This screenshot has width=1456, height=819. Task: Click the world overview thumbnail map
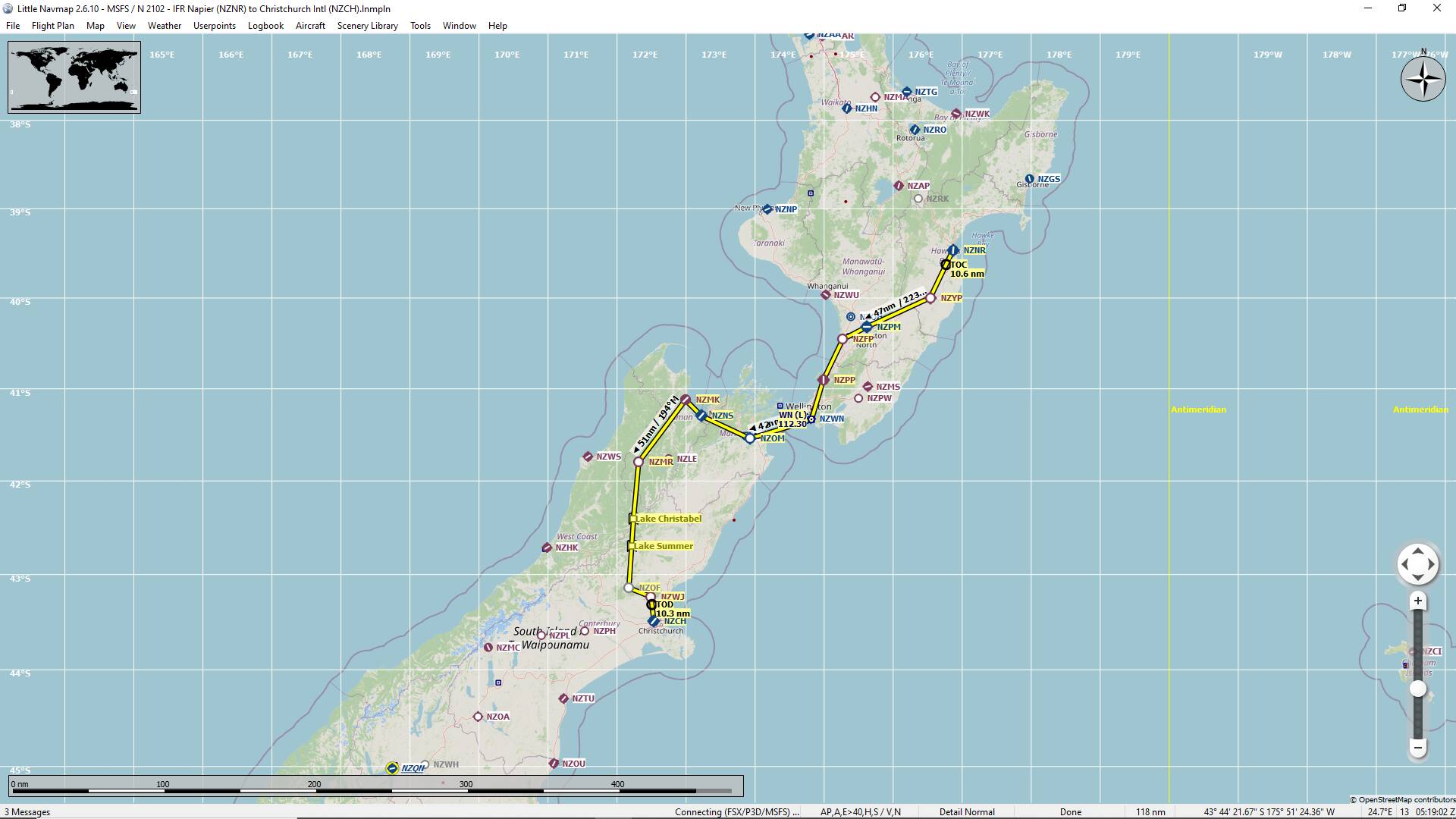[x=74, y=77]
